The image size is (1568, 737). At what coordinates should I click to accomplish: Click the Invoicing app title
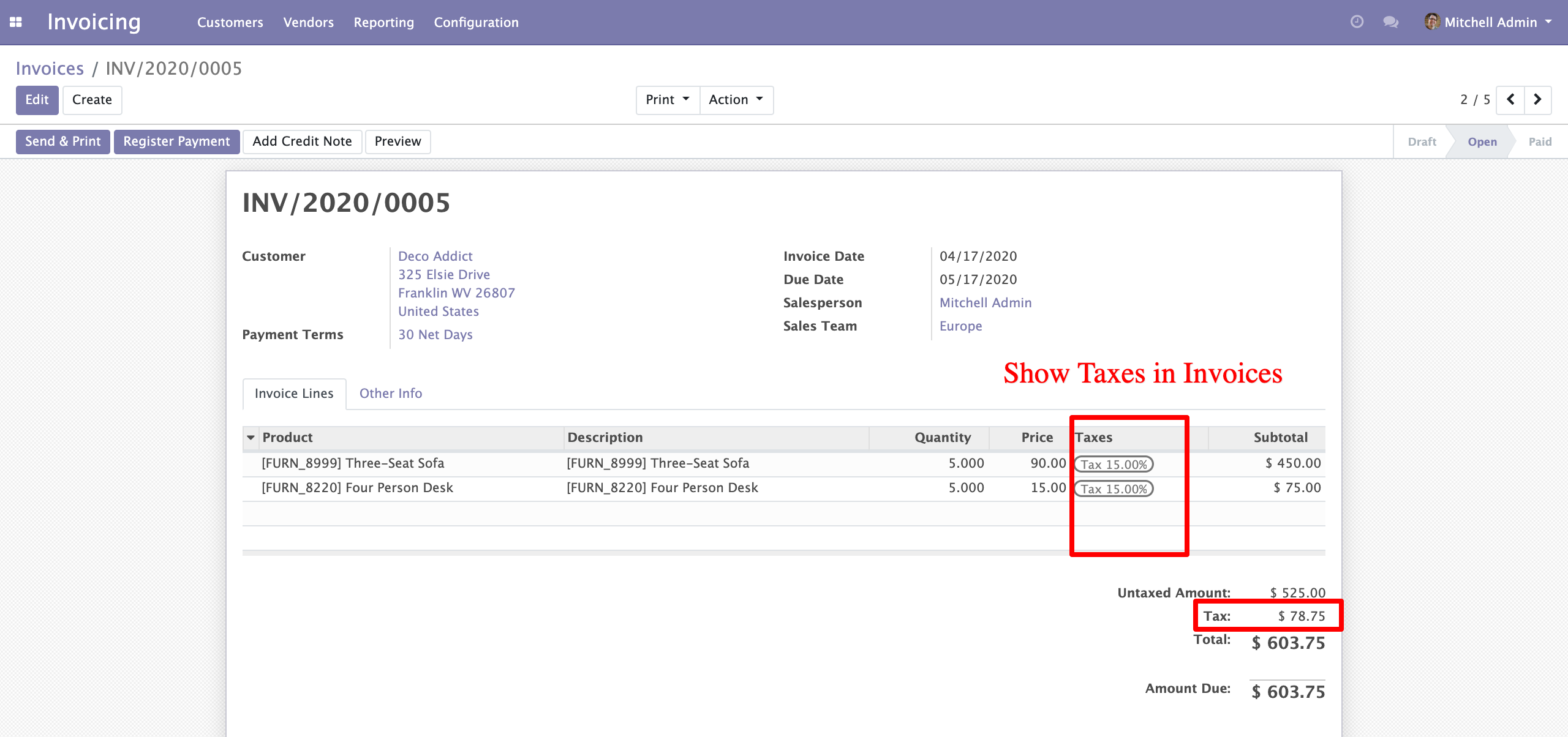point(94,22)
